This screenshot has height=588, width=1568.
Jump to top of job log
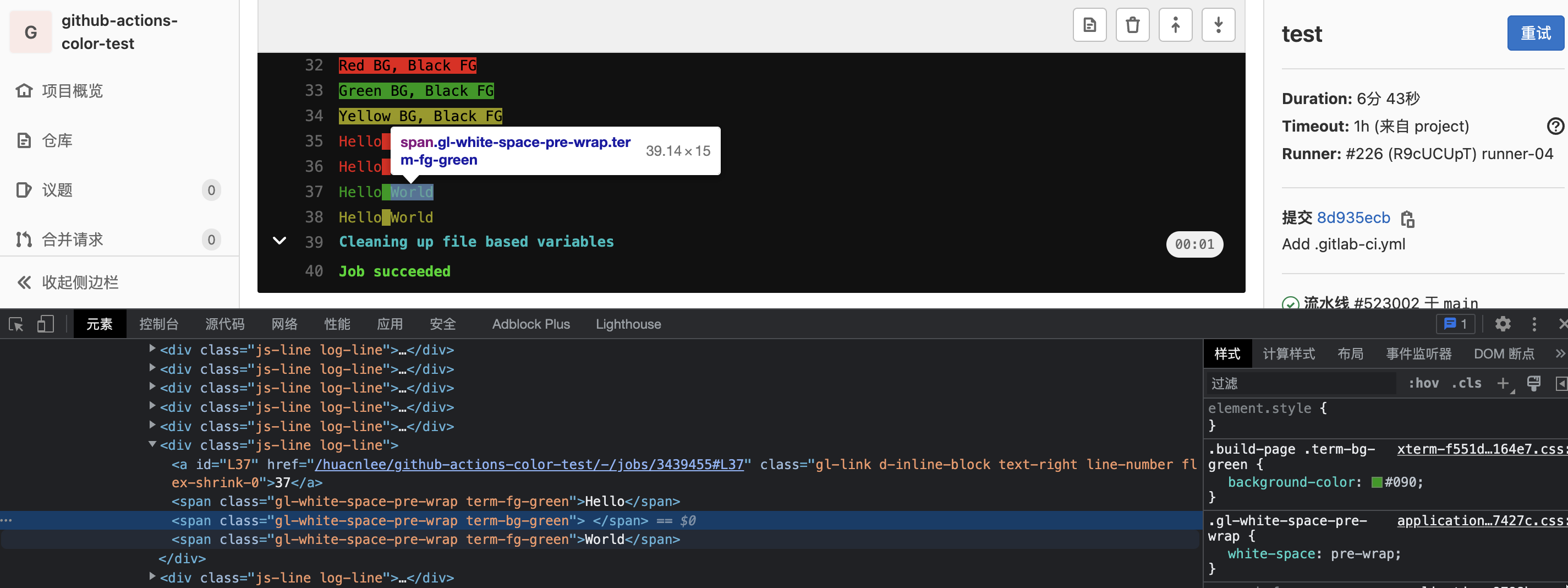[1175, 25]
